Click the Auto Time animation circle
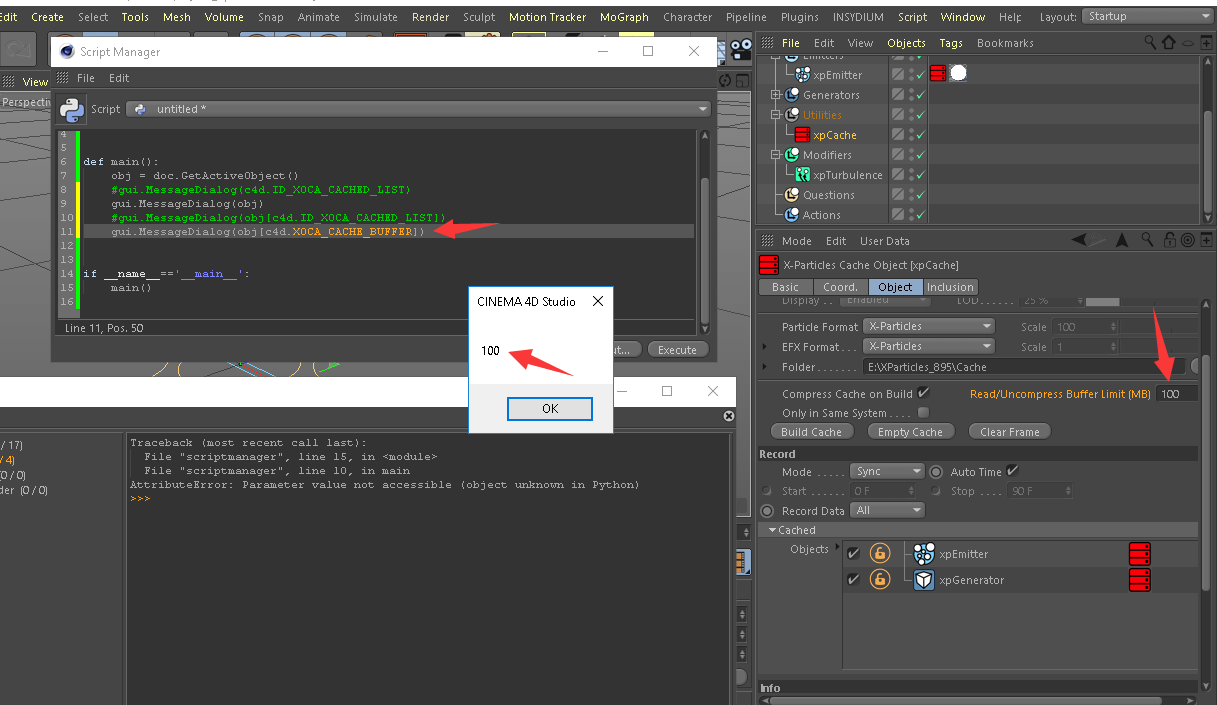 pos(936,471)
